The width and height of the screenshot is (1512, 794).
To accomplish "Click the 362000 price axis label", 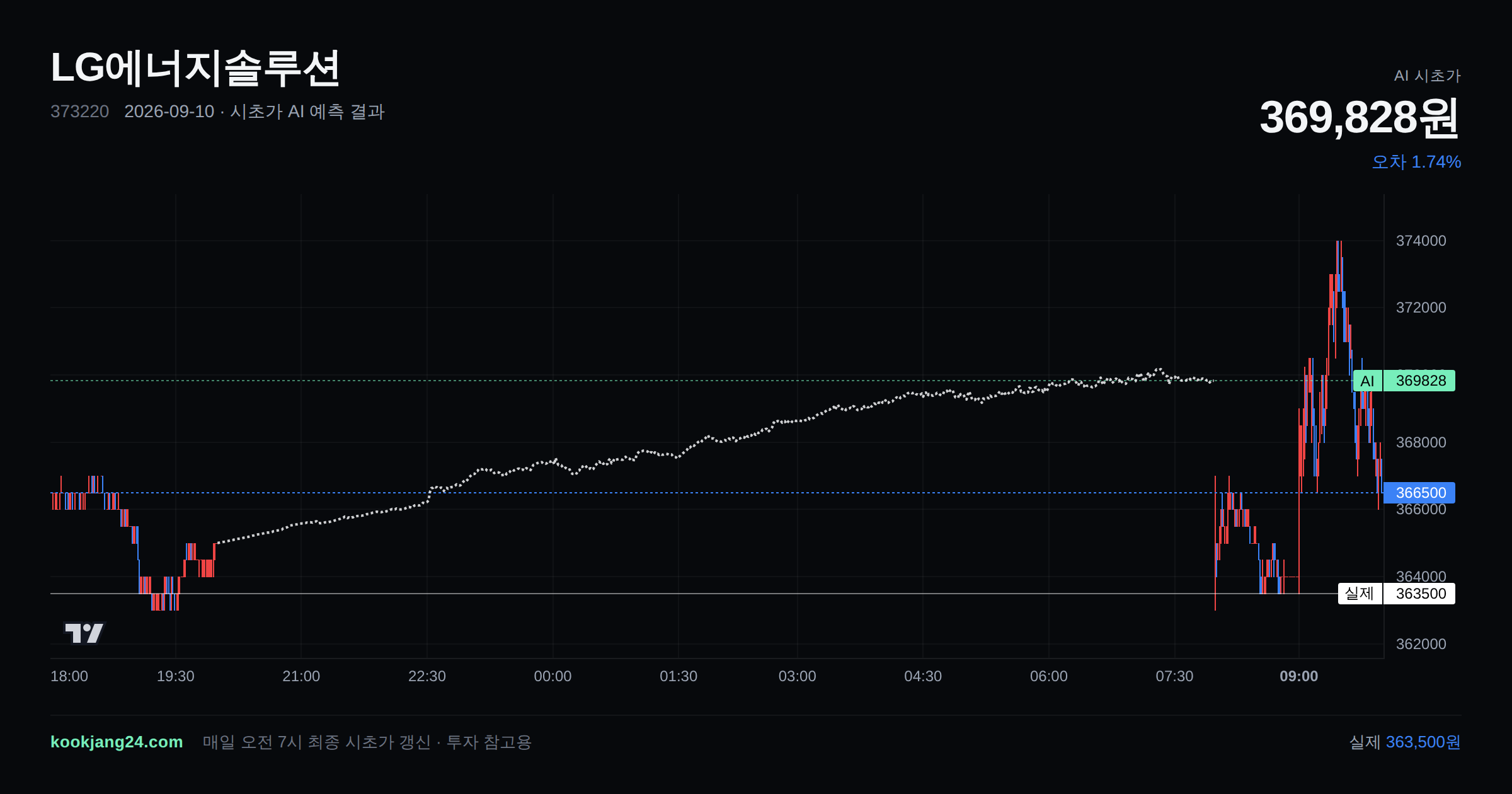I will [x=1421, y=644].
